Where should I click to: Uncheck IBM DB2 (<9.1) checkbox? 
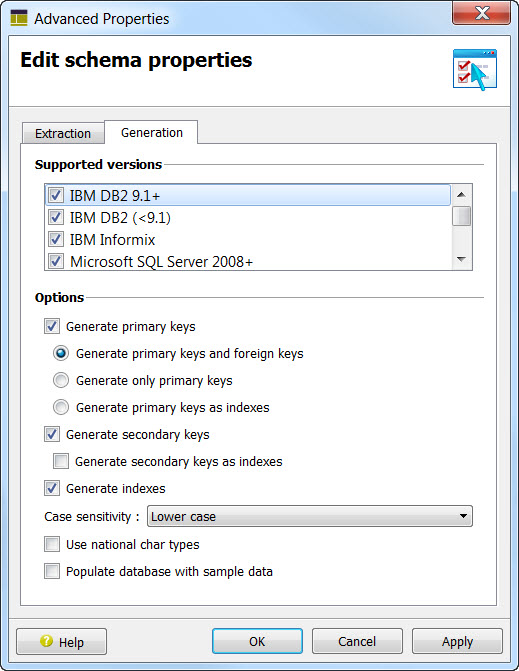[56, 217]
